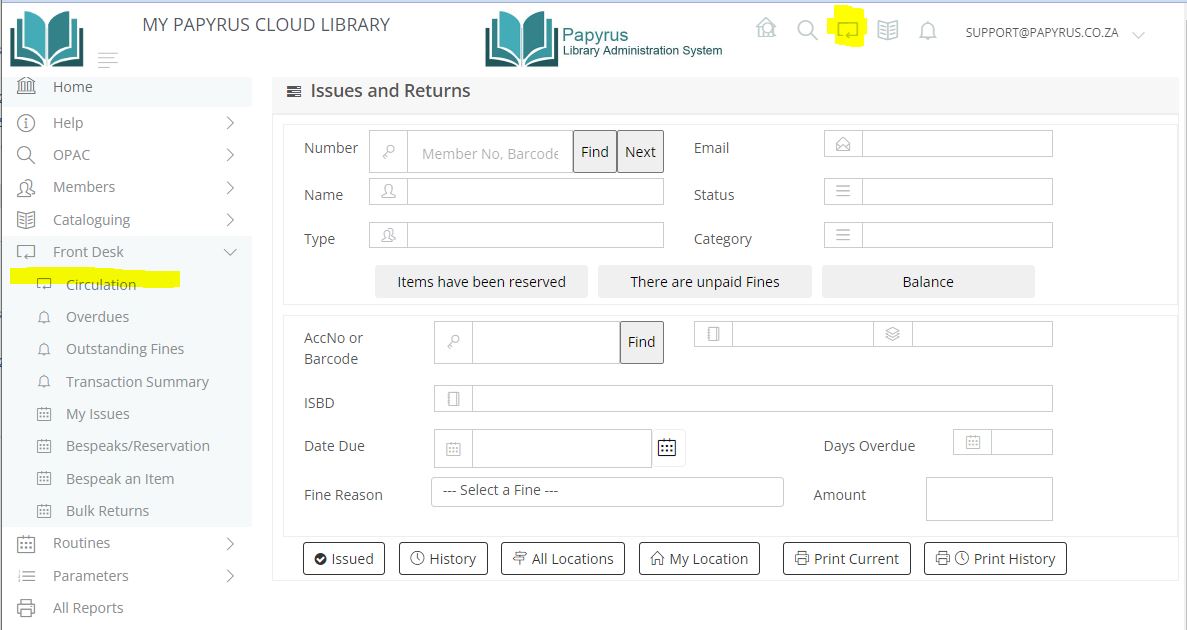Click the highlighted circulation icon in header
The height and width of the screenshot is (630, 1187).
point(848,30)
